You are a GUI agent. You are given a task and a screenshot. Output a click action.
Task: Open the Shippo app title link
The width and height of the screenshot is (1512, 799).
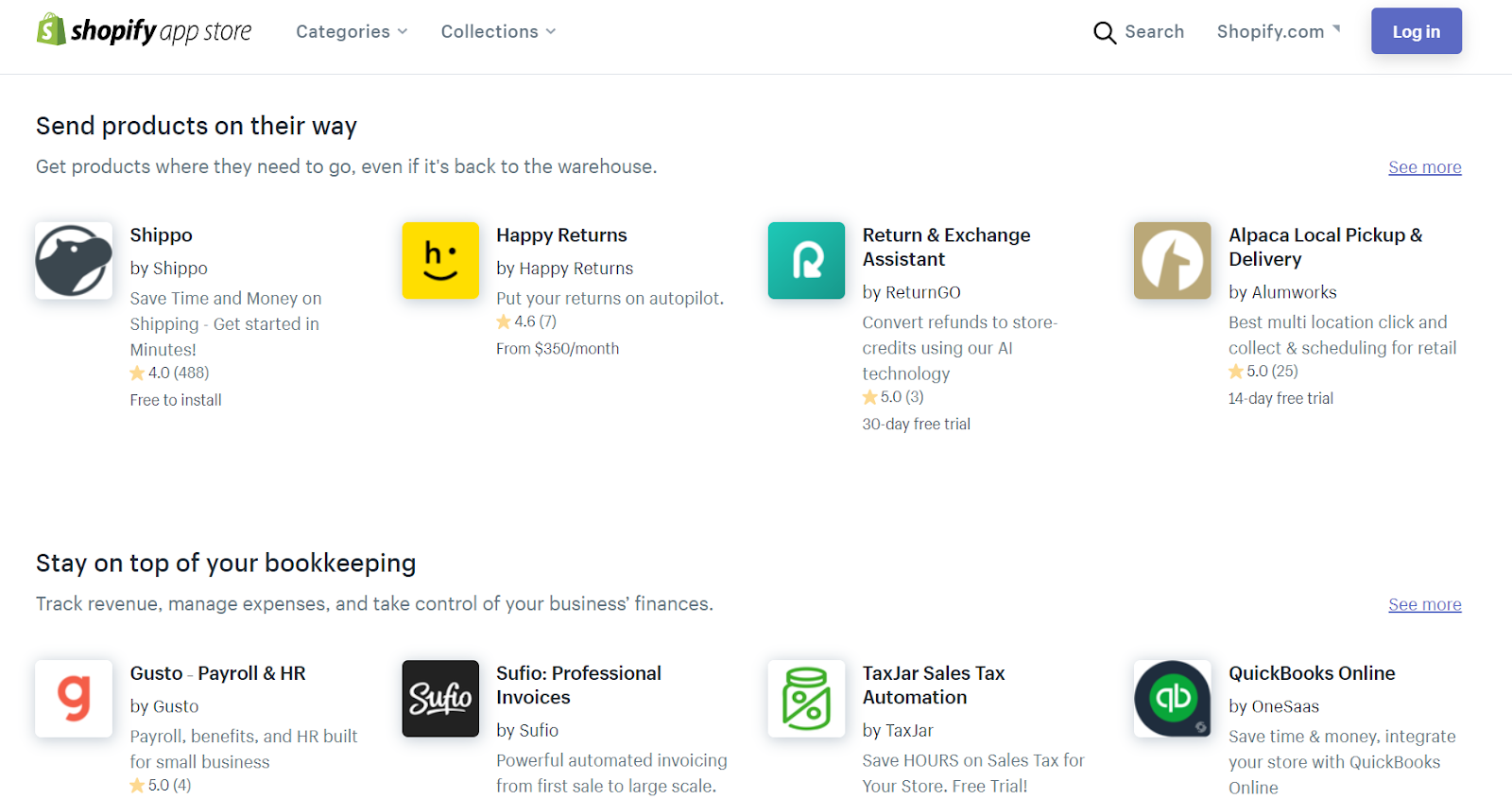point(161,235)
